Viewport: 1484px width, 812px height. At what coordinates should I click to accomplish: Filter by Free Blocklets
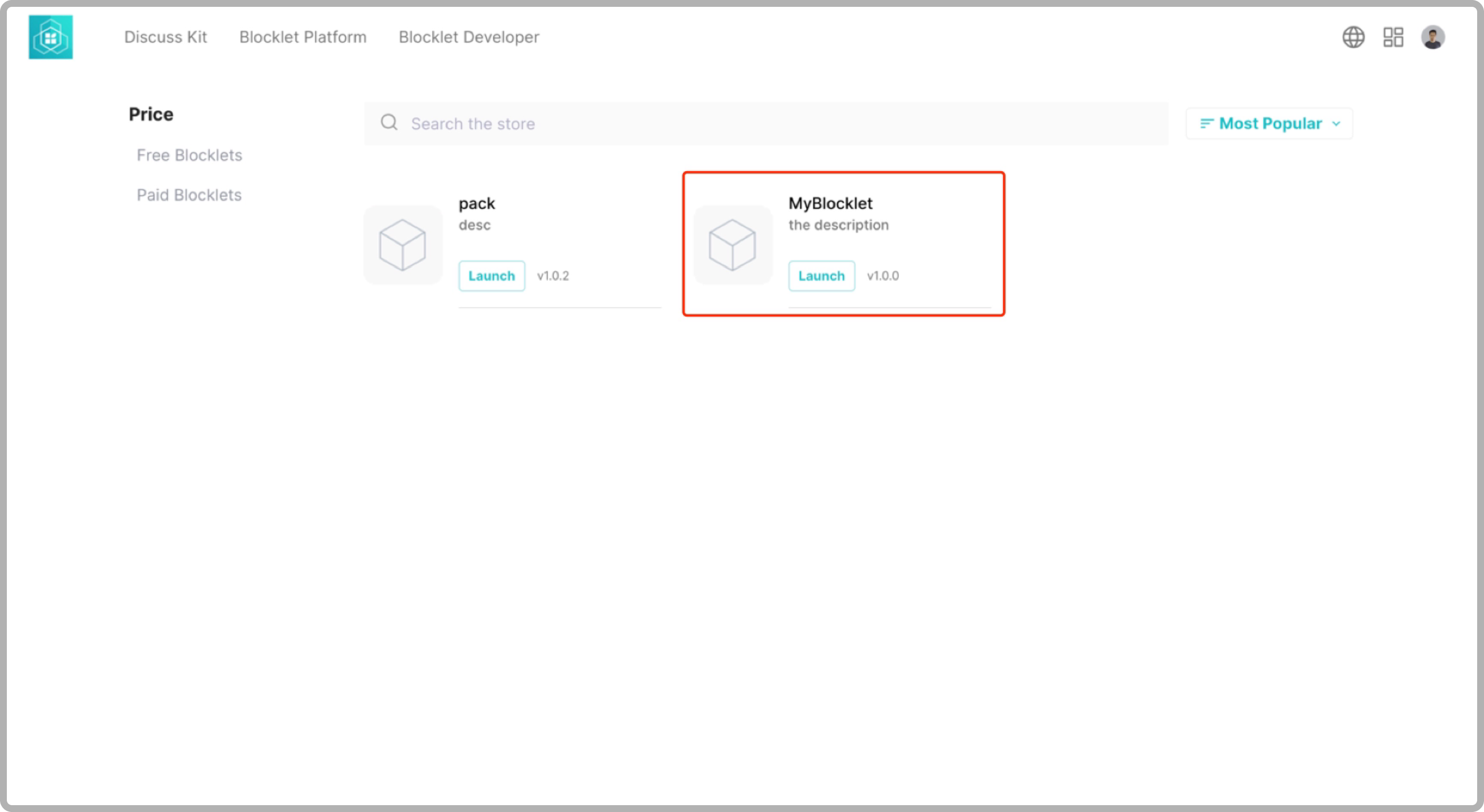pyautogui.click(x=189, y=155)
